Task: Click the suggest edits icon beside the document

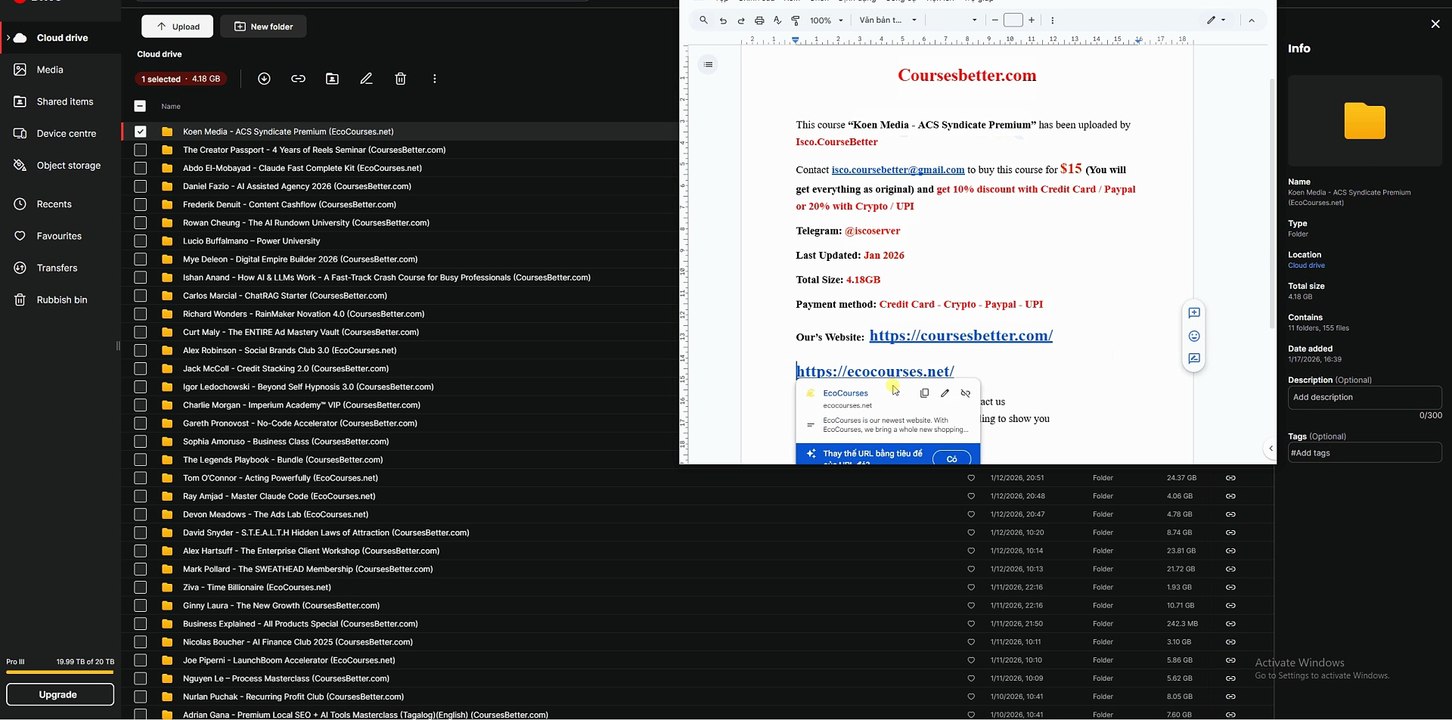Action: [x=1194, y=358]
